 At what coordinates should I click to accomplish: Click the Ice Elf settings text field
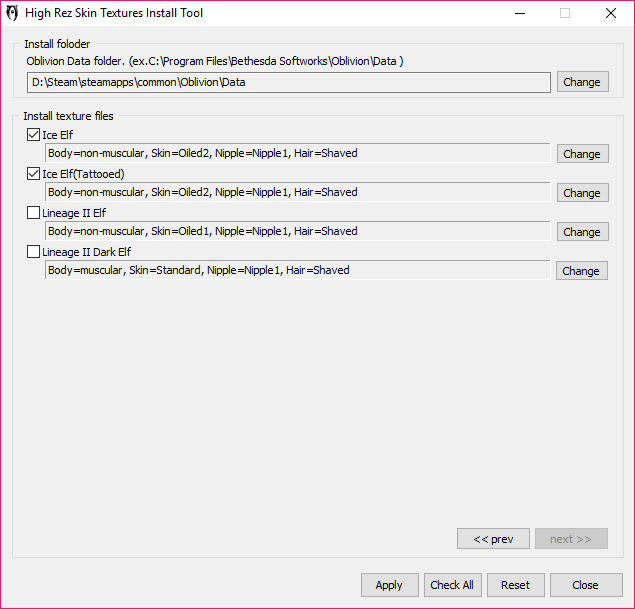[x=297, y=153]
